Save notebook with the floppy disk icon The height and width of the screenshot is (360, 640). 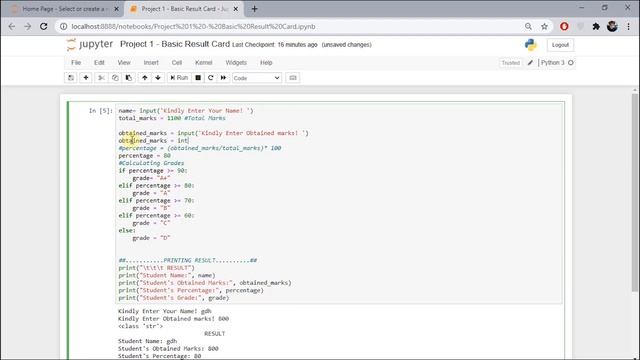[71, 78]
